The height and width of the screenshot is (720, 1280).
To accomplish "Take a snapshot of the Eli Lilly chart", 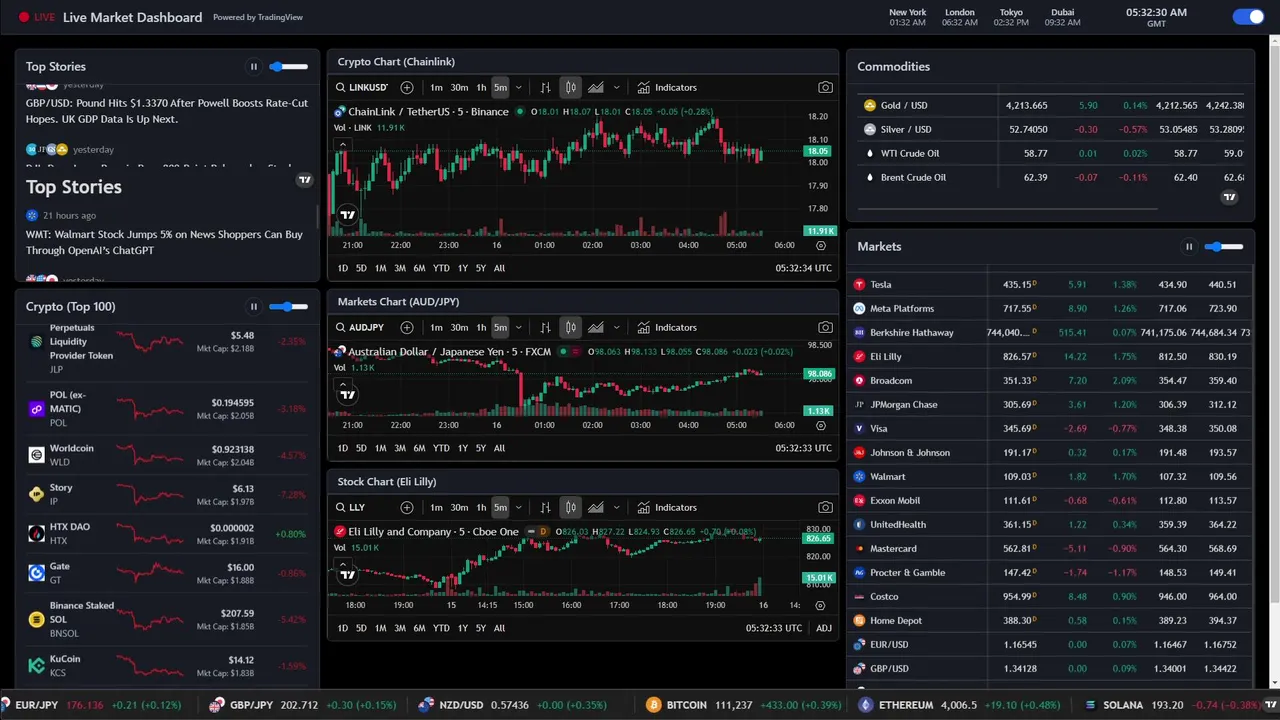I will [825, 508].
